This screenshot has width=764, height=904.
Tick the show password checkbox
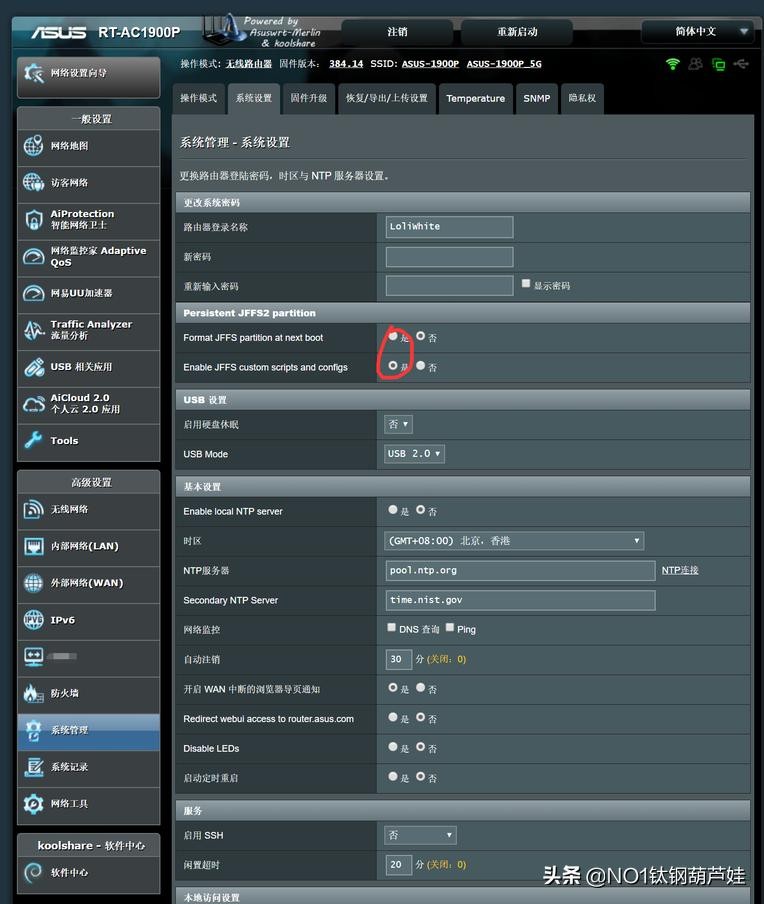coord(526,283)
